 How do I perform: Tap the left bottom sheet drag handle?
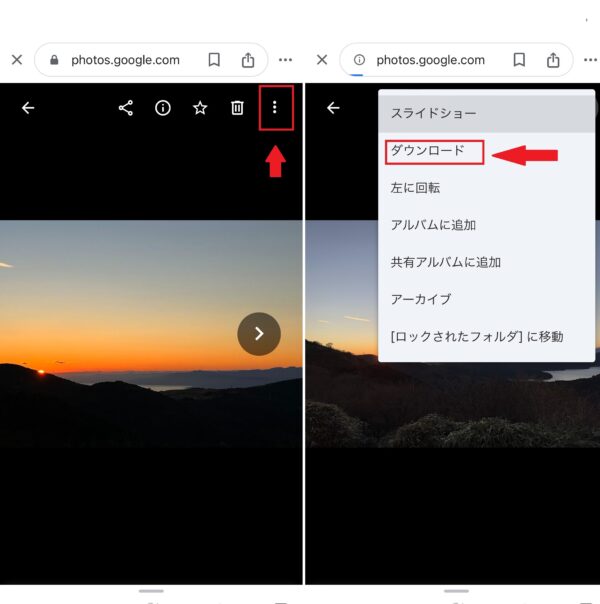pos(151,591)
